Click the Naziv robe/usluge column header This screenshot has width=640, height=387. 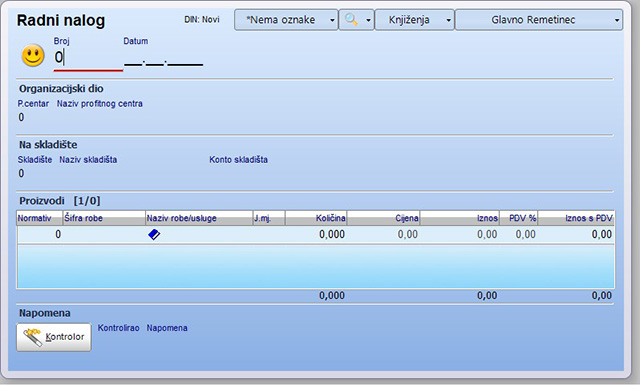point(199,218)
